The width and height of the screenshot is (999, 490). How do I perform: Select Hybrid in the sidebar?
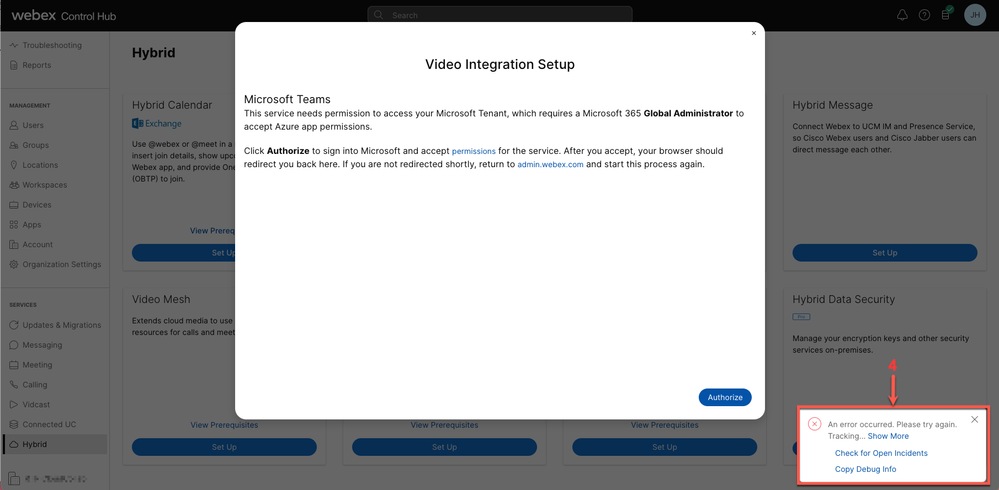pos(54,444)
